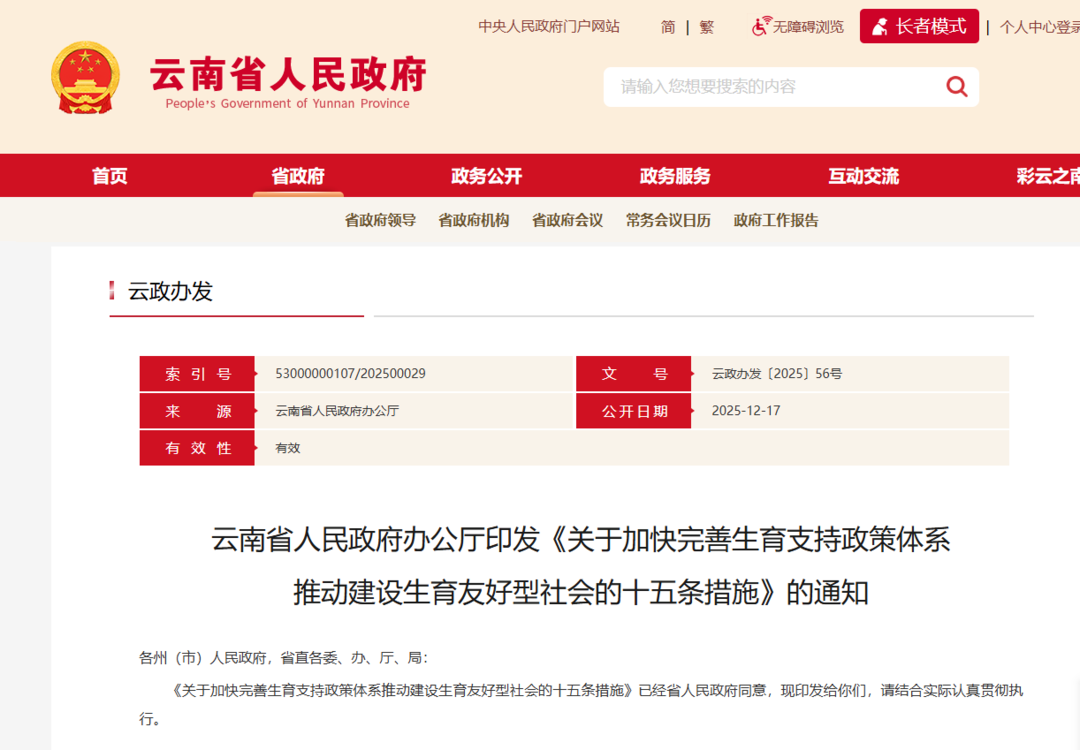Select 省政府领导 submenu item

pos(380,220)
